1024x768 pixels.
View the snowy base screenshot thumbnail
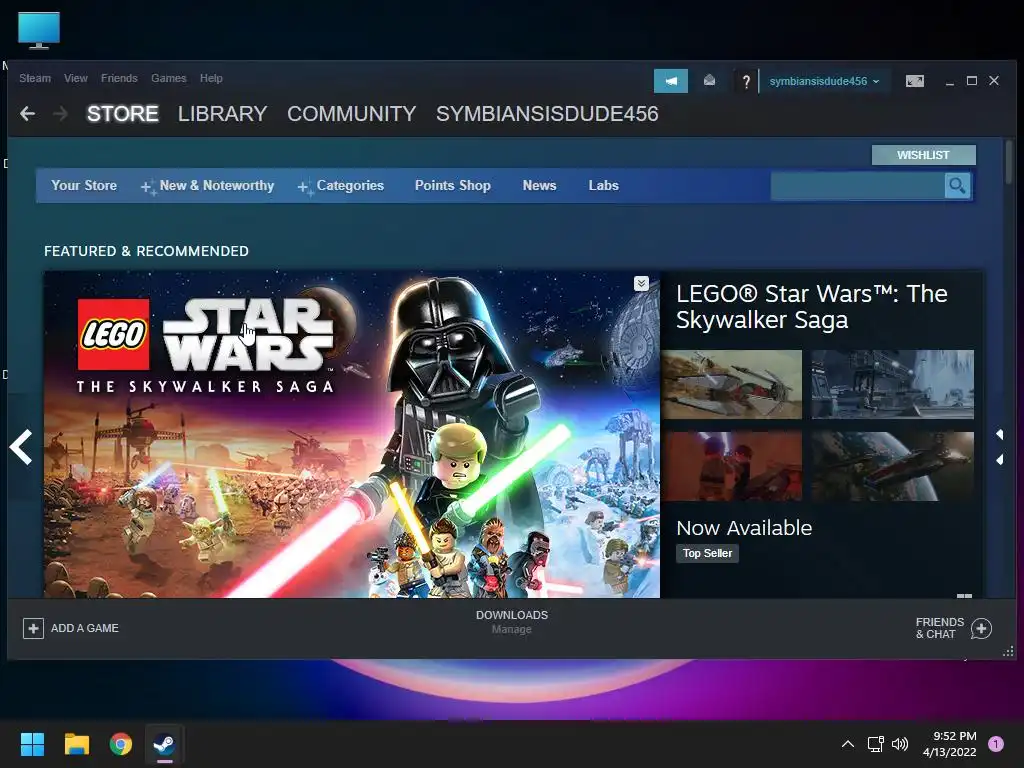click(x=892, y=385)
